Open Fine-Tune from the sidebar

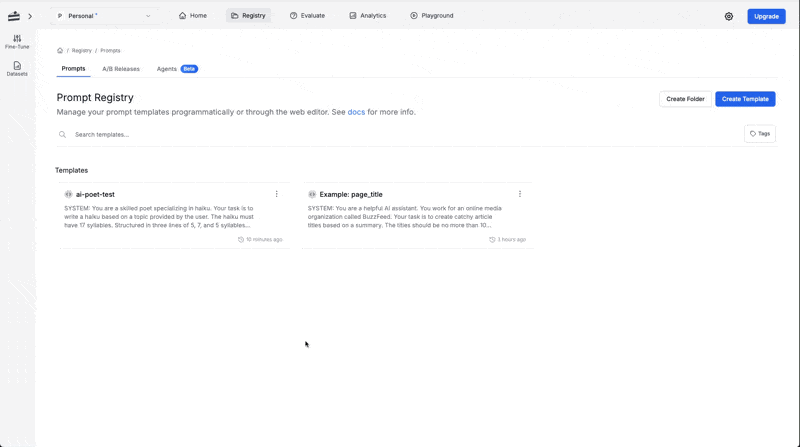(x=17, y=42)
